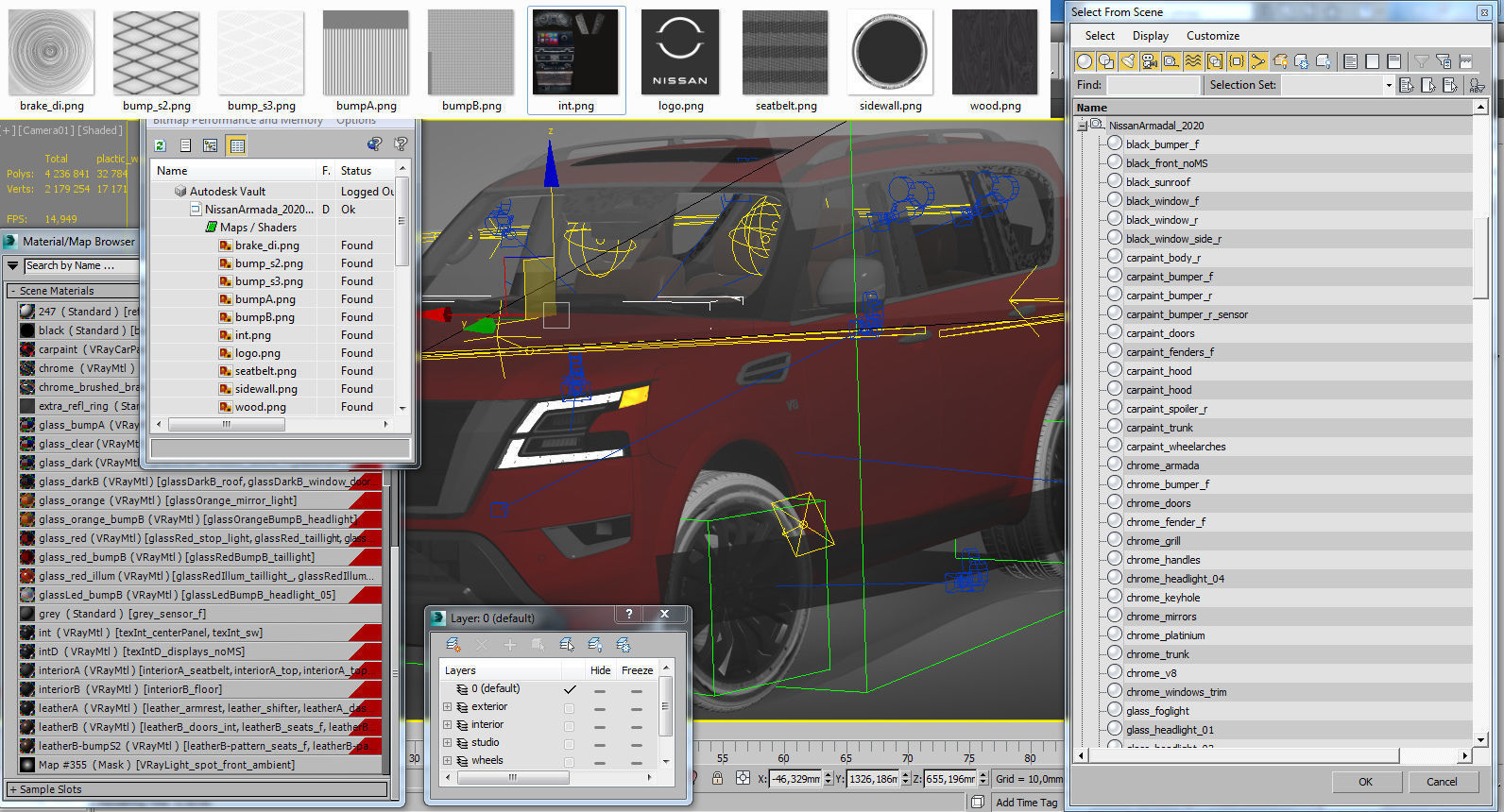Select the black_bumper_f radio circle
Viewport: 1504px width, 812px height.
pyautogui.click(x=1115, y=144)
